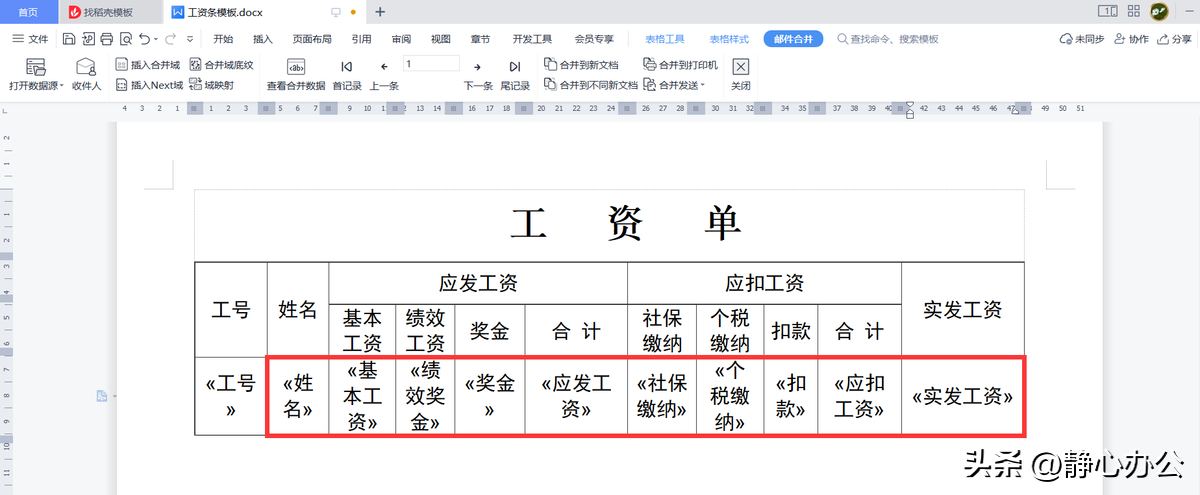
Task: Switch to the 首页 home tab
Action: [30, 12]
